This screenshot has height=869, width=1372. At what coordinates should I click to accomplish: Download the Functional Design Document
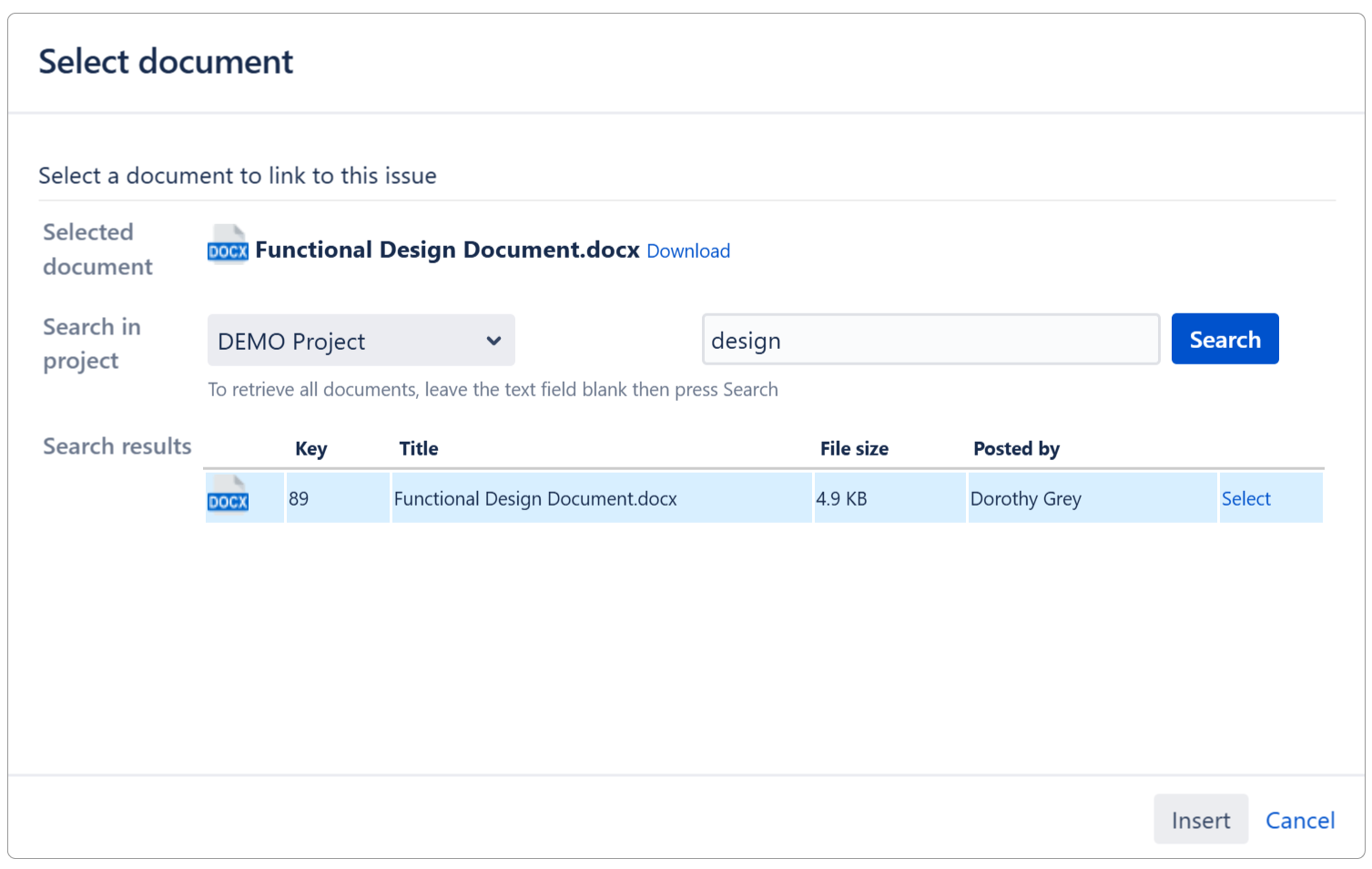click(x=687, y=250)
